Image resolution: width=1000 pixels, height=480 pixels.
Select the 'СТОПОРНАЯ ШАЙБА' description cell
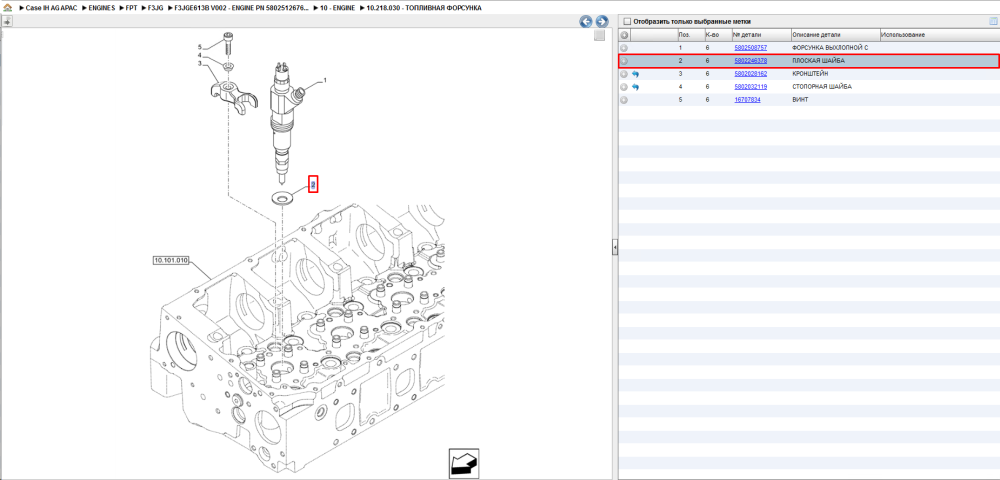(x=821, y=87)
